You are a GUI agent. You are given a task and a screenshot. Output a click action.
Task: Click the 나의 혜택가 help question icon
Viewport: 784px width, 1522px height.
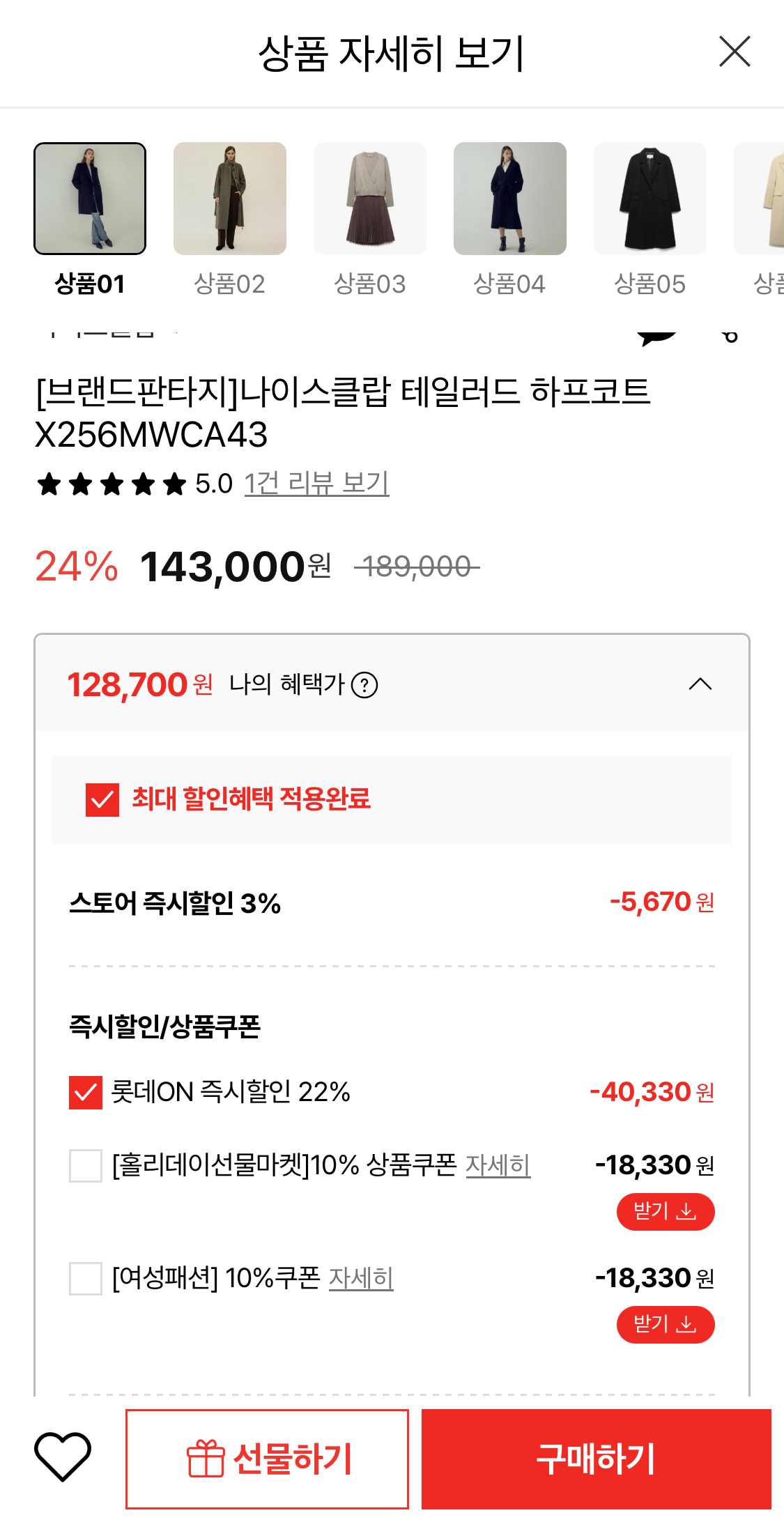click(x=364, y=685)
